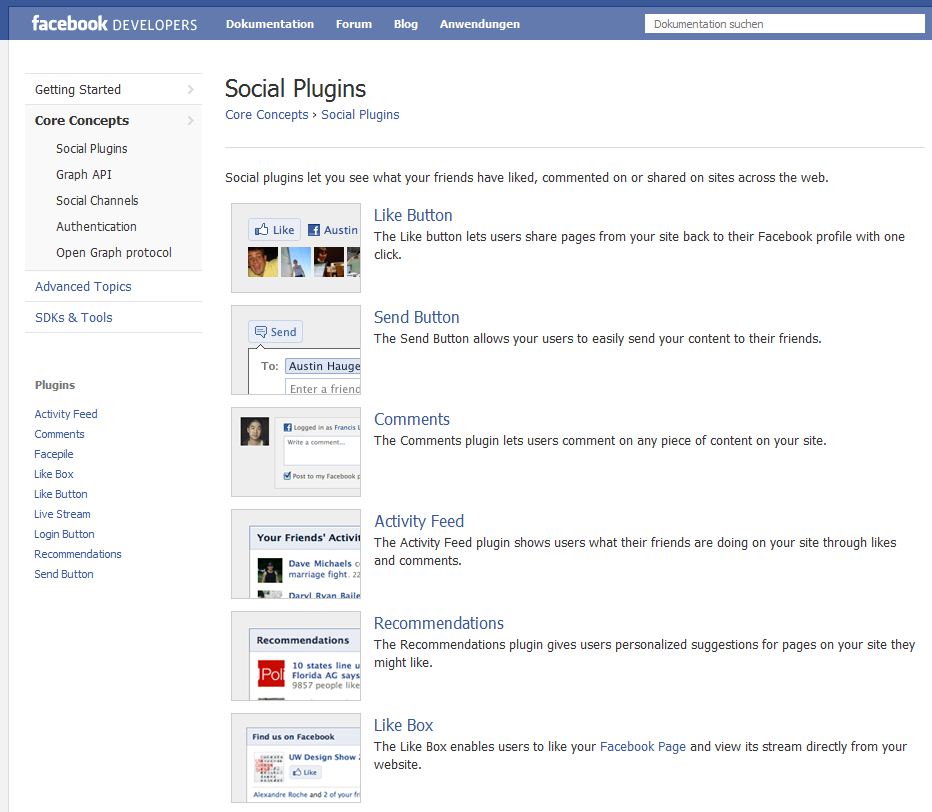Viewport: 932px width, 812px height.
Task: Click the Send Button preview thumbnail
Action: [296, 350]
